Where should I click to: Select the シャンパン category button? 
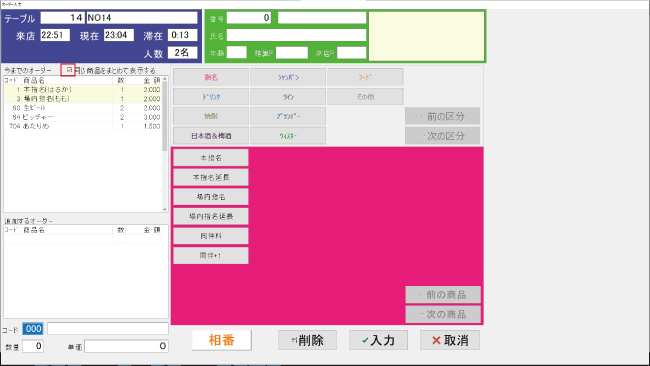[288, 77]
